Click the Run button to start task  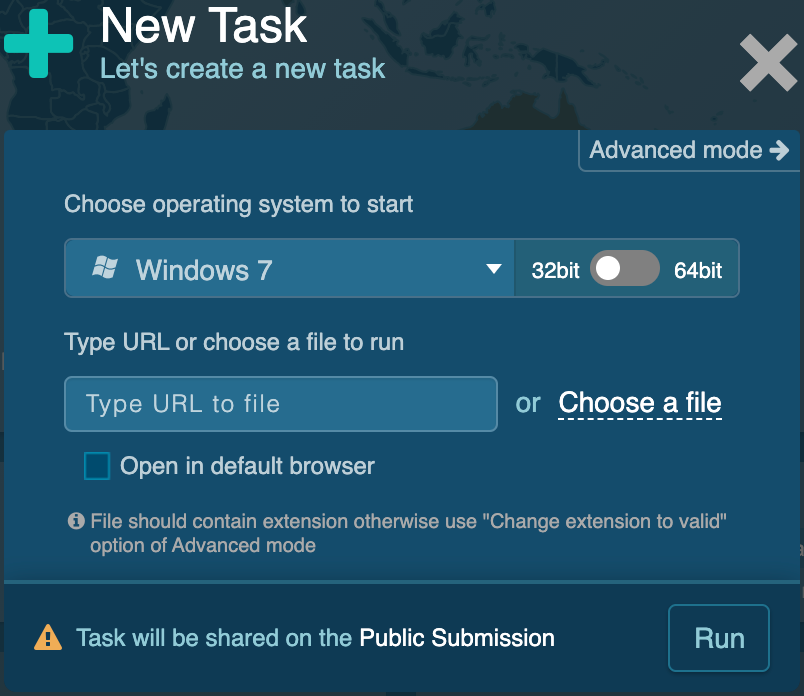point(719,638)
